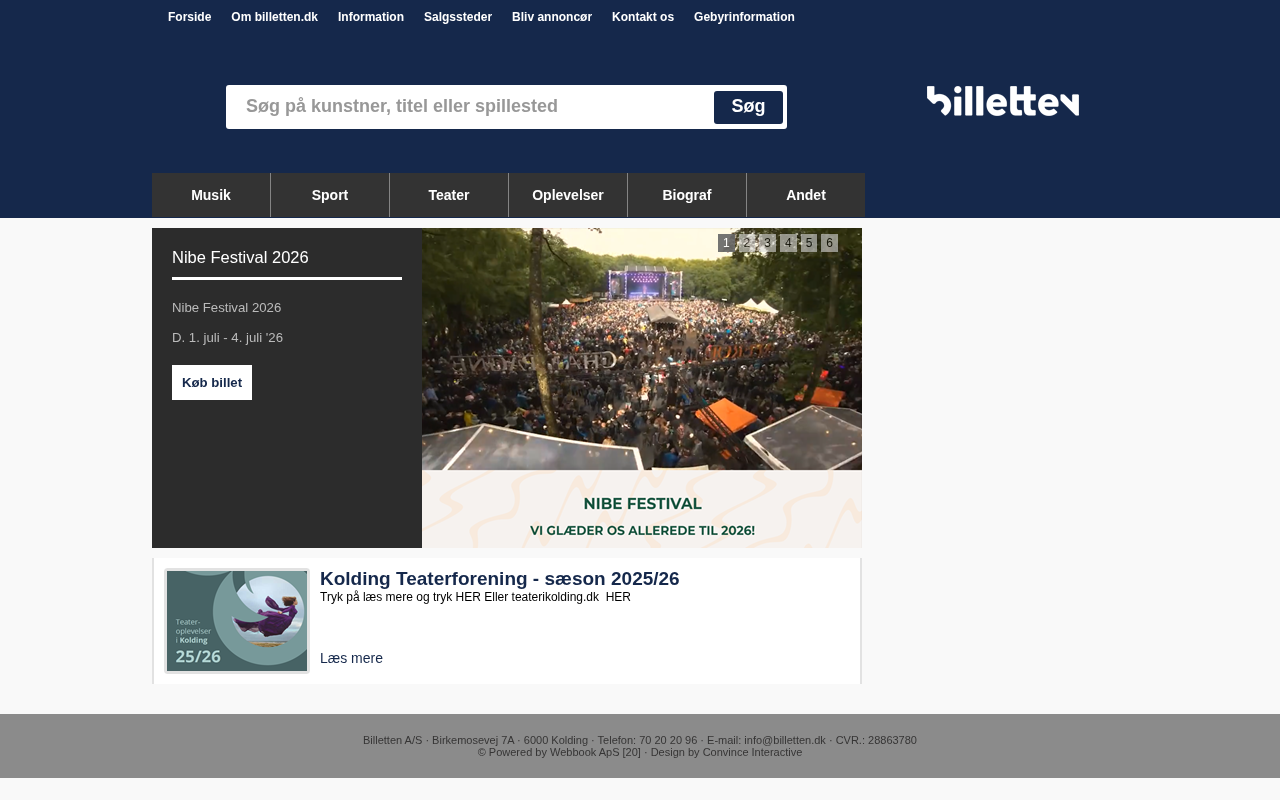Buy a Nibe Festival ticket with Køb billet
This screenshot has height=800, width=1280.
point(212,382)
